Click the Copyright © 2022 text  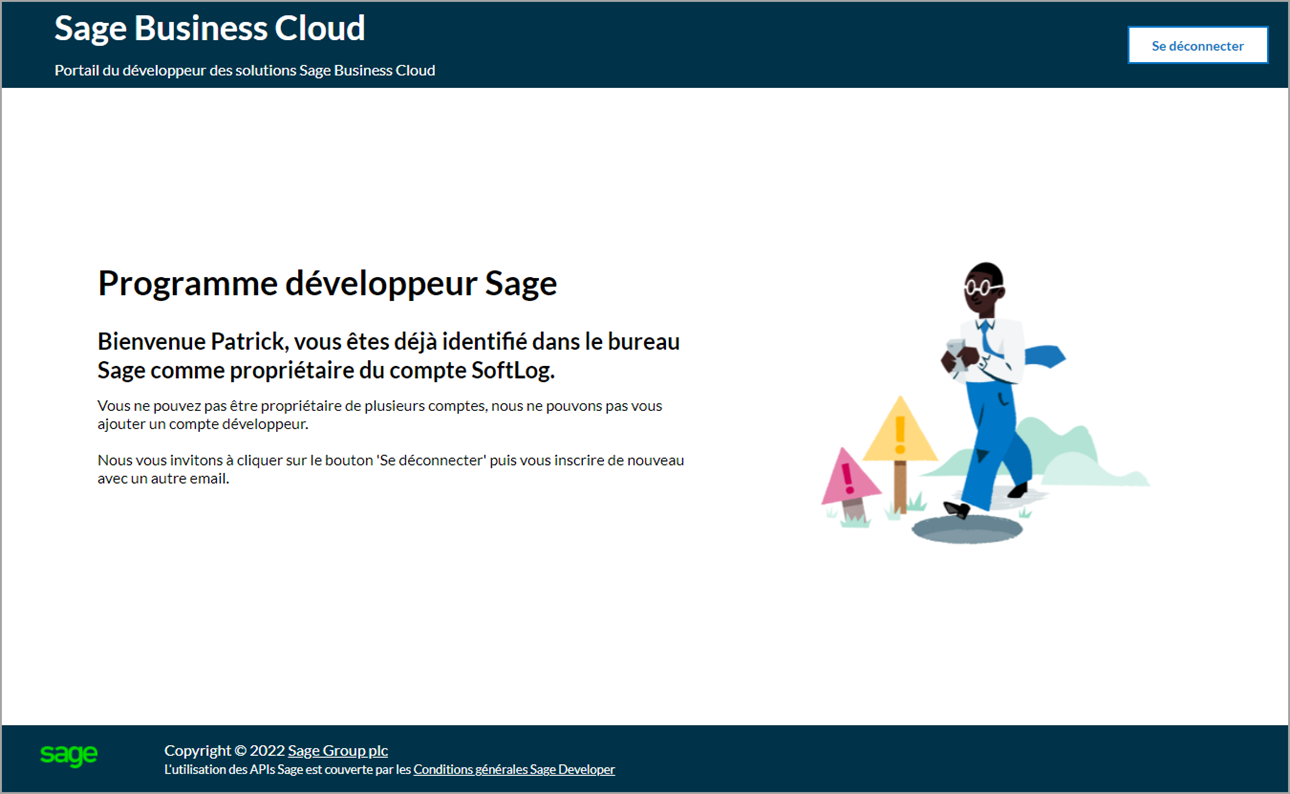224,750
